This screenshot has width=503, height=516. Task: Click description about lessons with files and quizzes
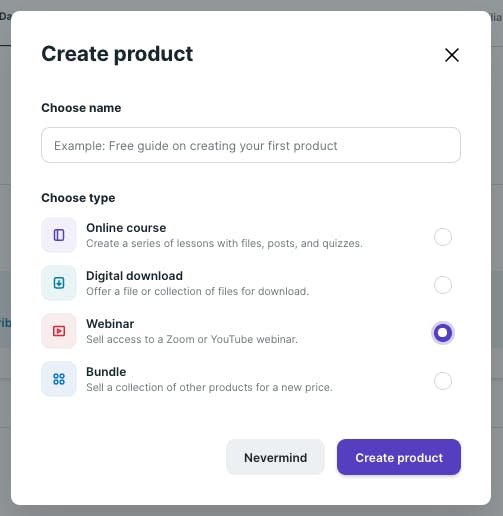click(x=224, y=244)
